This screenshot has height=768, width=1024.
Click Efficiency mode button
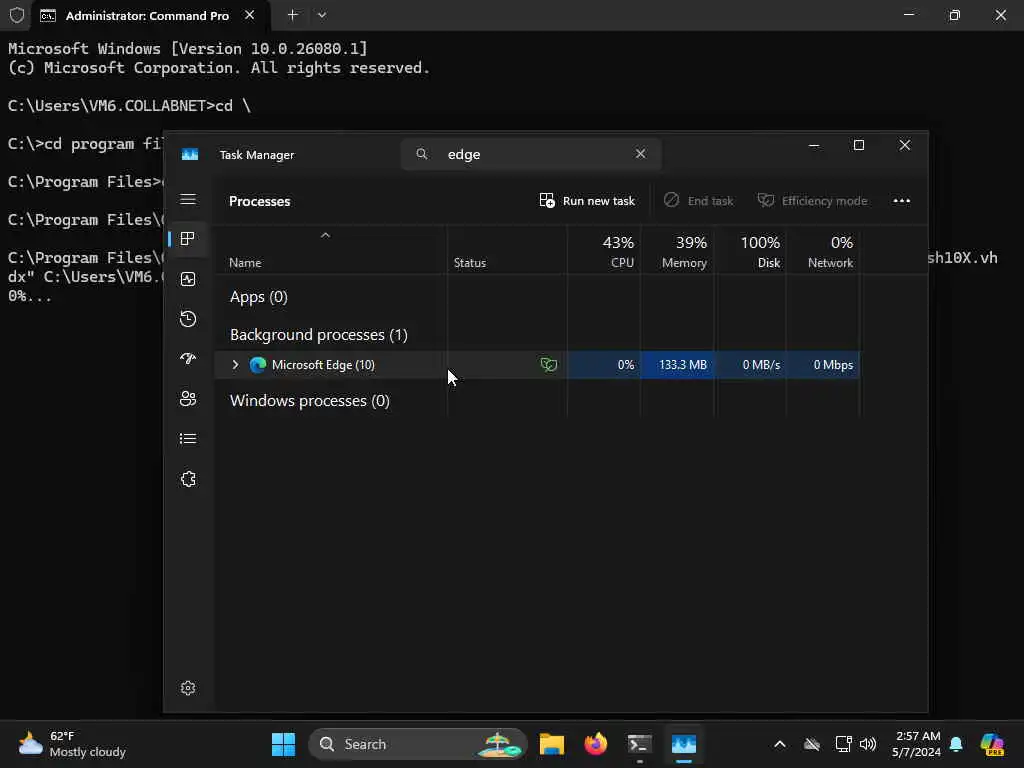(812, 200)
